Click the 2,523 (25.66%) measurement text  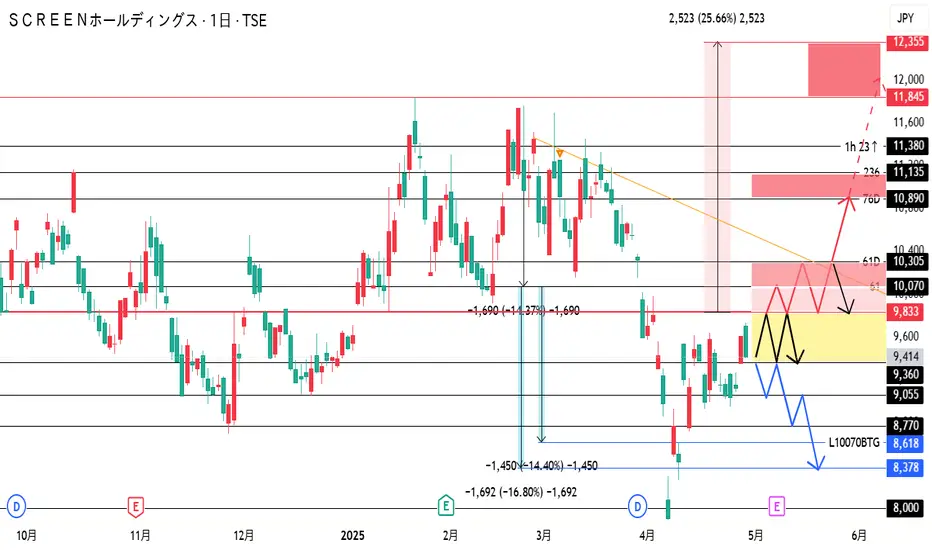[x=717, y=18]
